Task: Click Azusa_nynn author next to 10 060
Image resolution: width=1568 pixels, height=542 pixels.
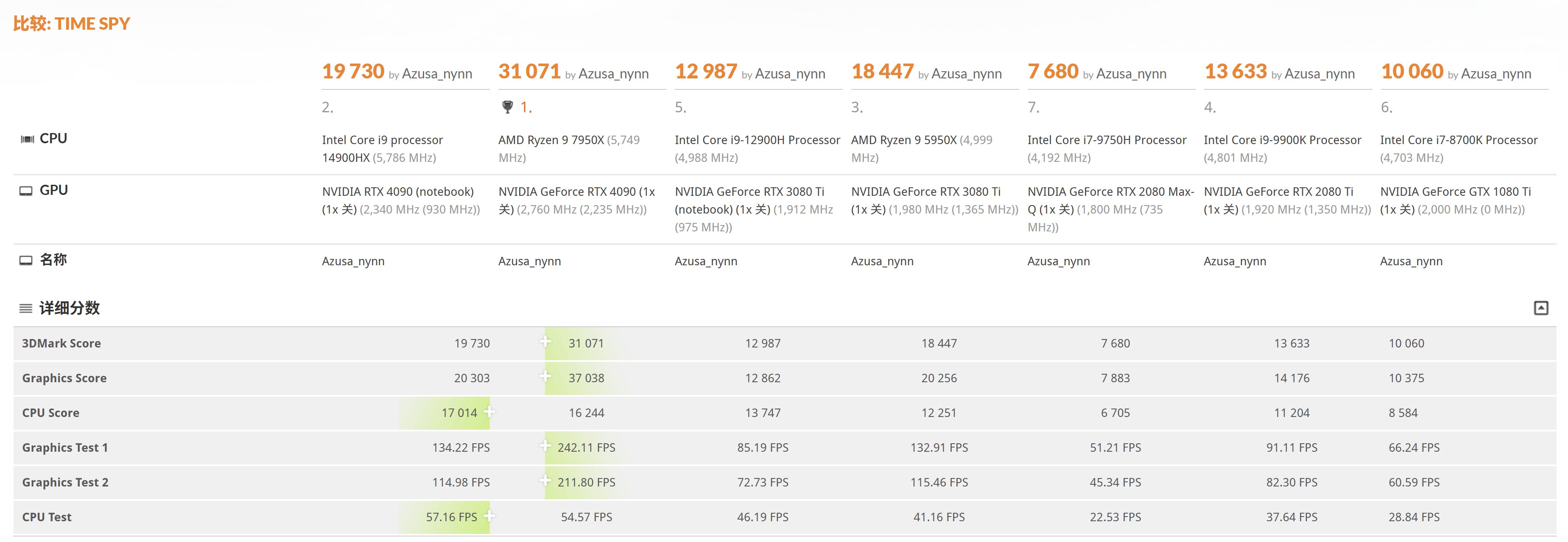Action: point(1495,74)
